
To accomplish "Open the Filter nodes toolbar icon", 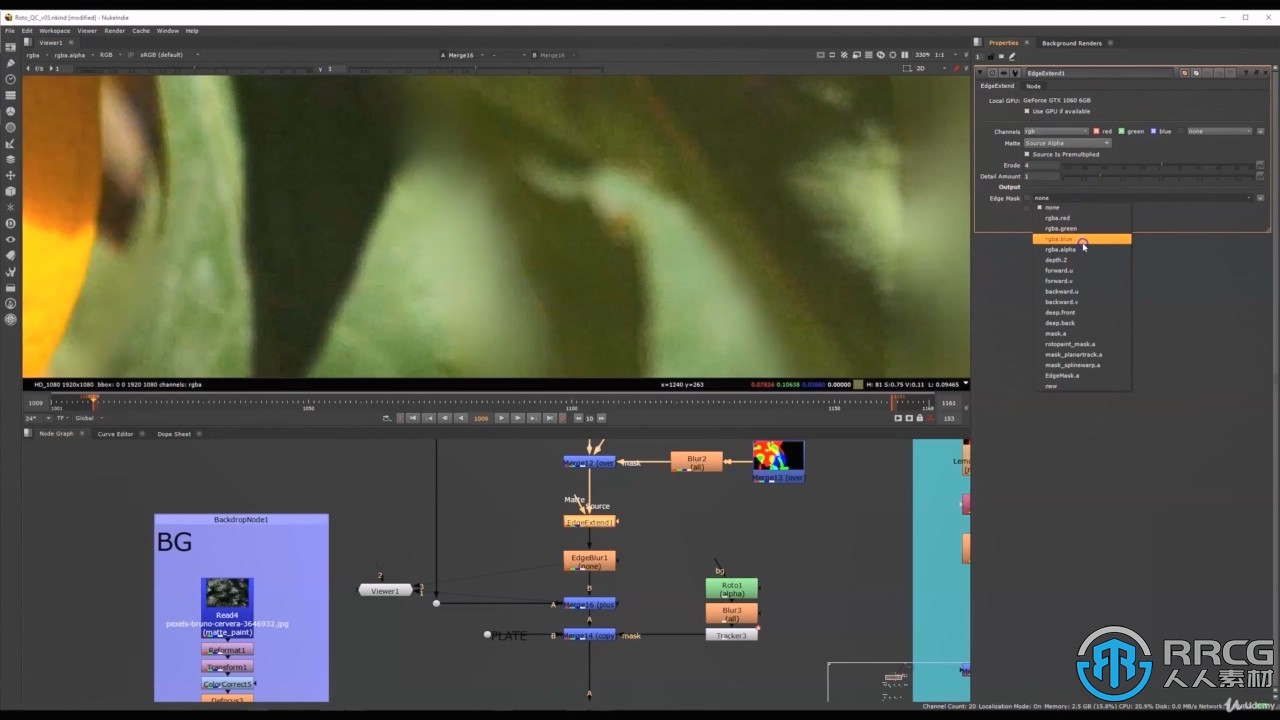I will [x=11, y=127].
